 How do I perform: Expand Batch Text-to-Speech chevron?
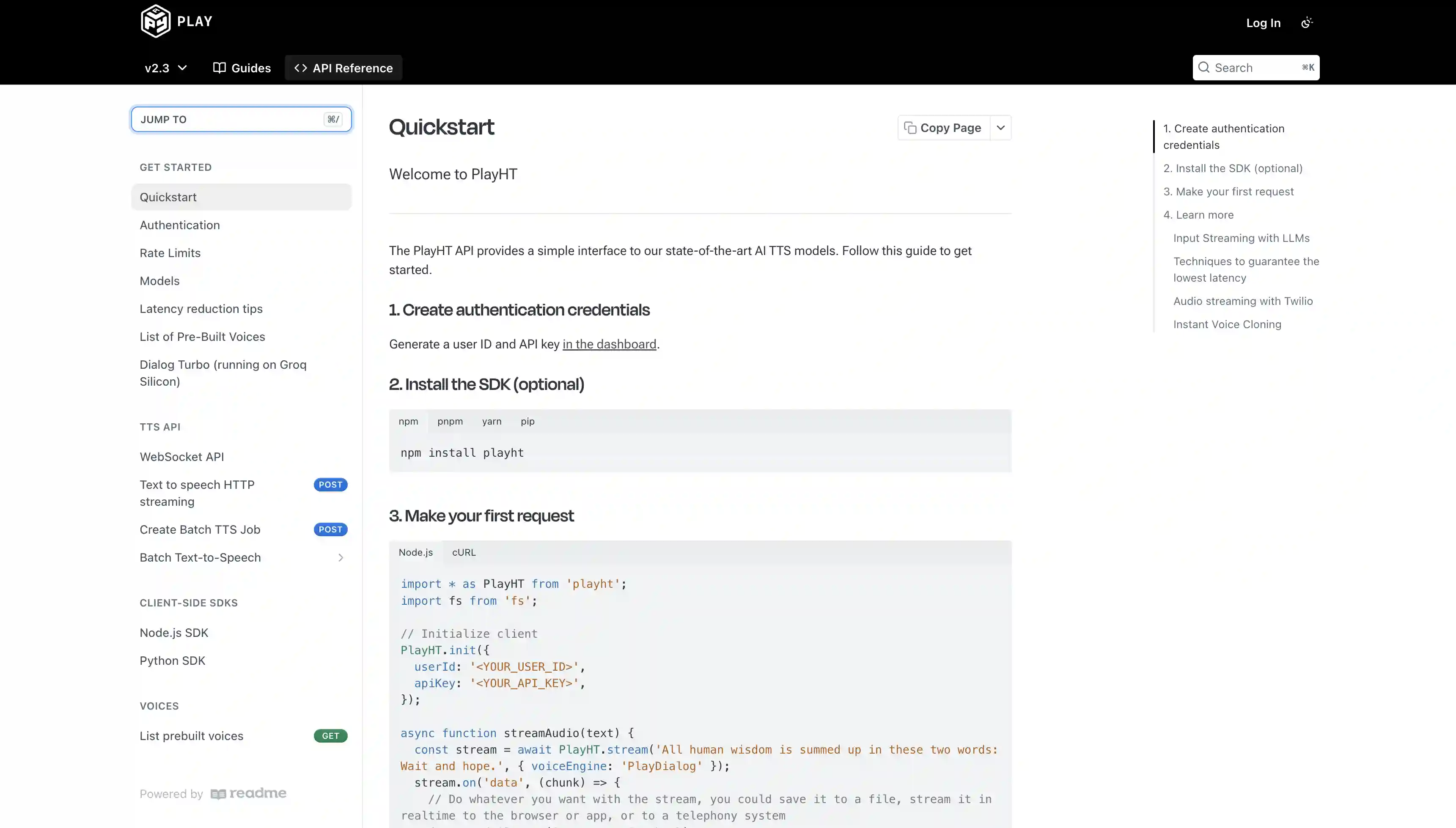[341, 557]
